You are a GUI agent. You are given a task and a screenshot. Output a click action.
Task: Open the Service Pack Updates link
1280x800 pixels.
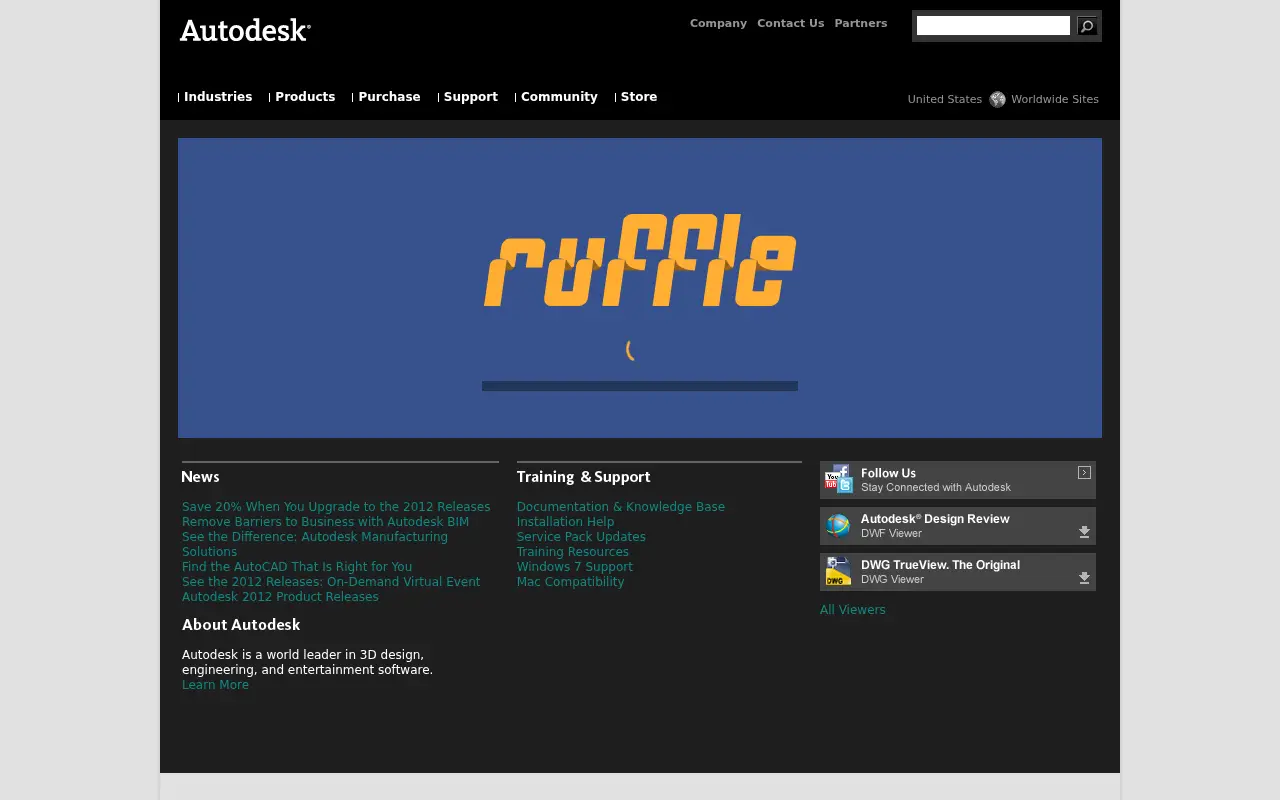point(581,537)
